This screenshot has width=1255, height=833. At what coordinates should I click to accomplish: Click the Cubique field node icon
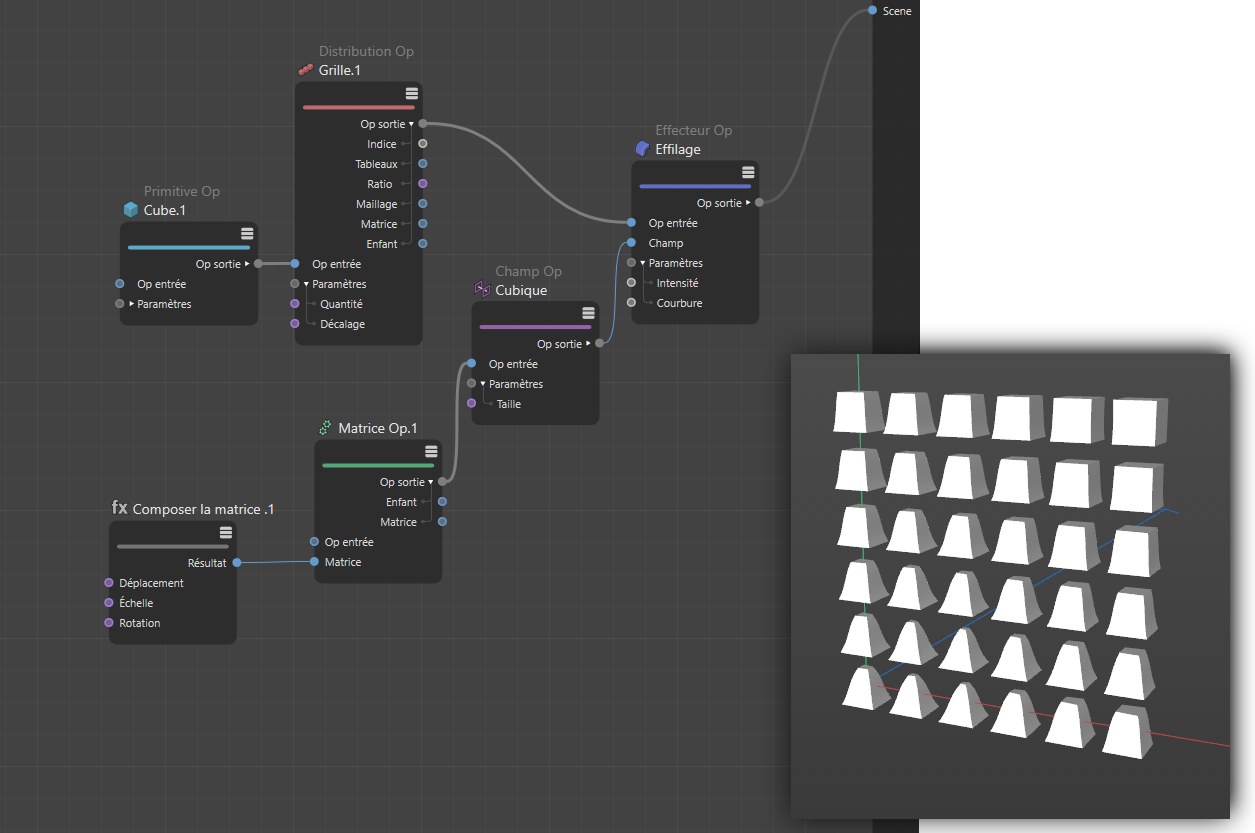[x=481, y=289]
